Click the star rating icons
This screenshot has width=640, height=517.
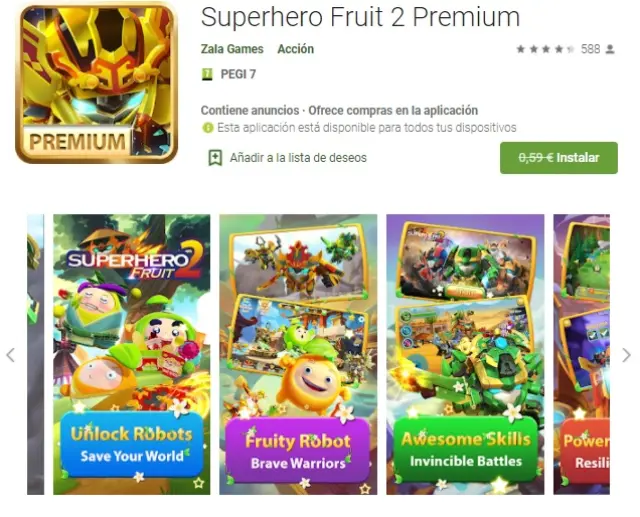tap(545, 49)
